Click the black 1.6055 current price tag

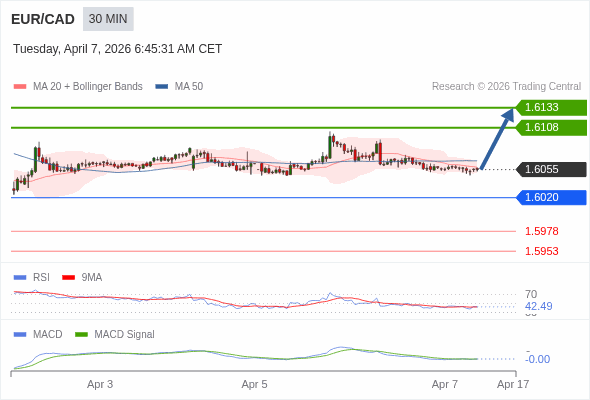[x=551, y=169]
